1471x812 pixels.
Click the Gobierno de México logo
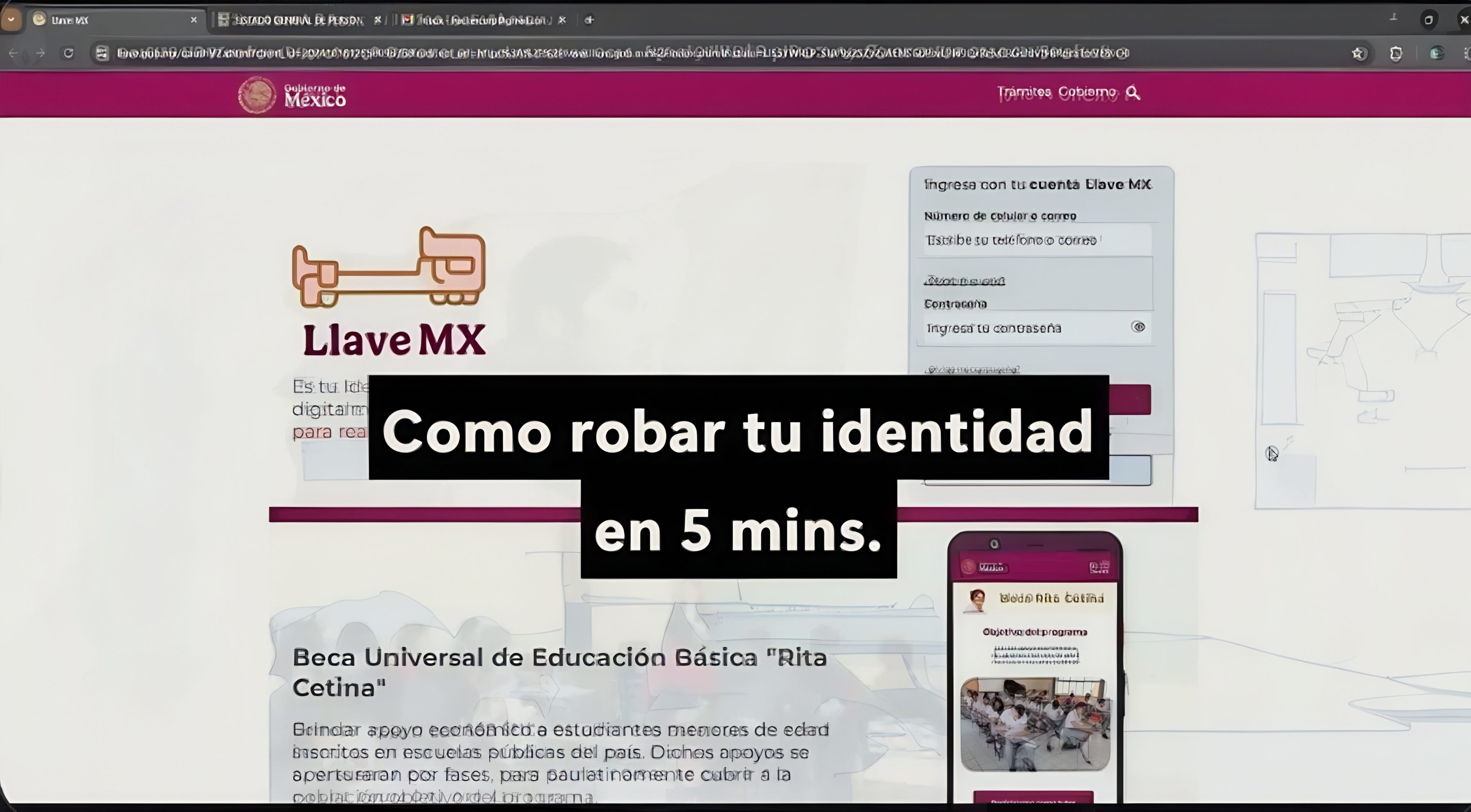click(x=293, y=95)
